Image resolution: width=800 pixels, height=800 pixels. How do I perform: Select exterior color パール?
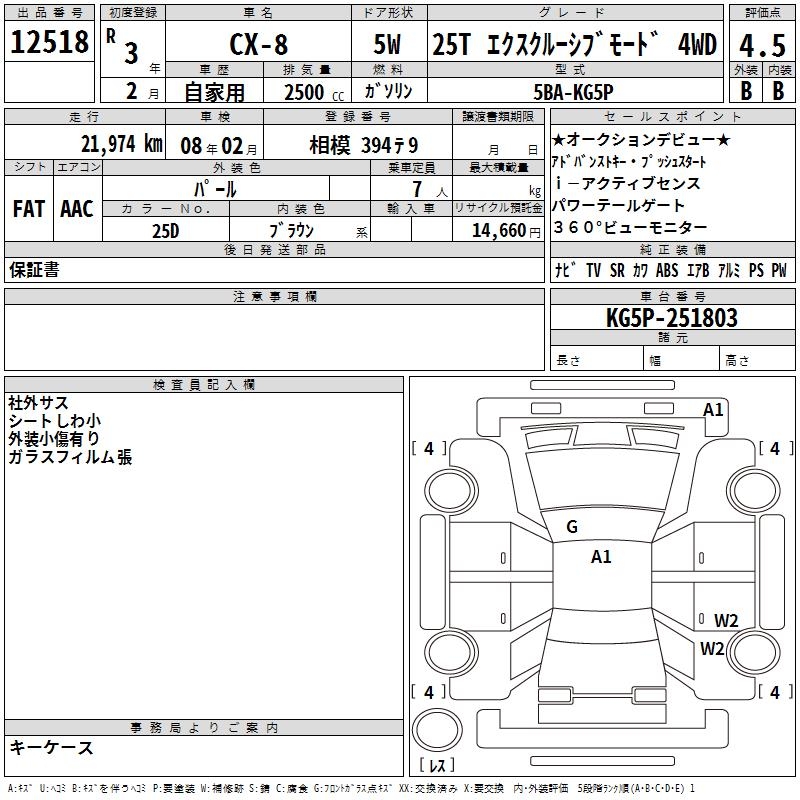coord(215,189)
